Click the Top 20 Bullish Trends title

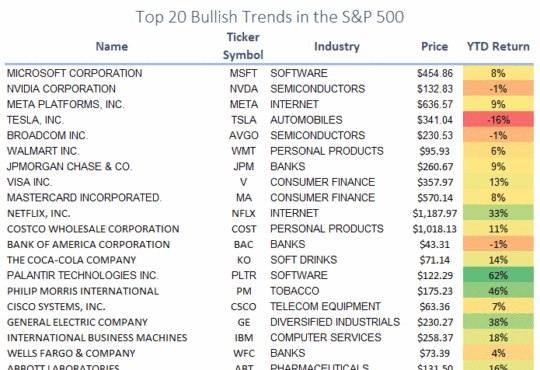click(x=270, y=17)
